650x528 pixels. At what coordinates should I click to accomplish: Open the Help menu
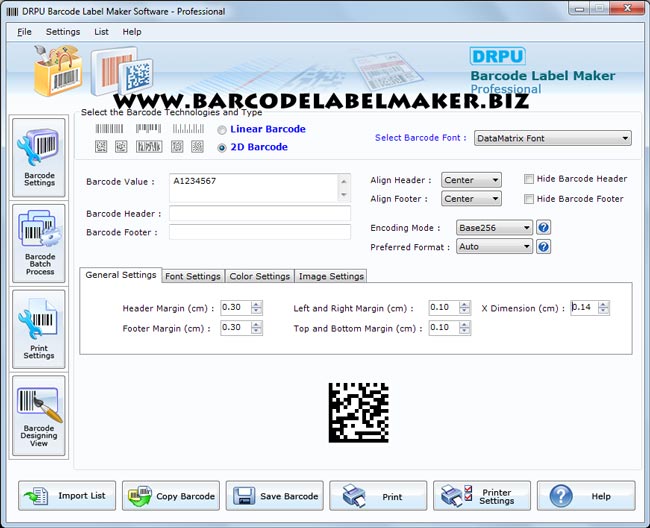click(x=132, y=32)
